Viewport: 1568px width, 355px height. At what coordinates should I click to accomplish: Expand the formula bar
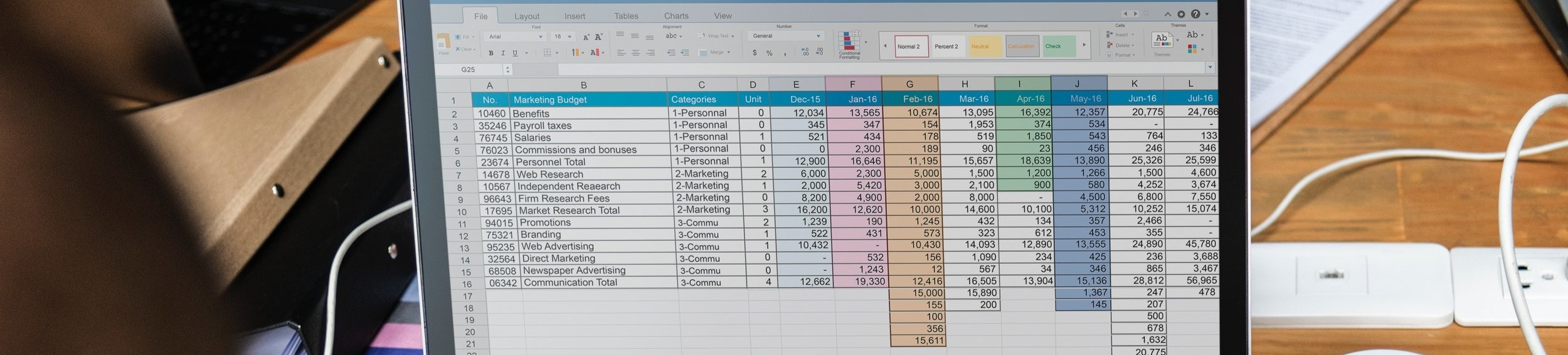pyautogui.click(x=1210, y=67)
